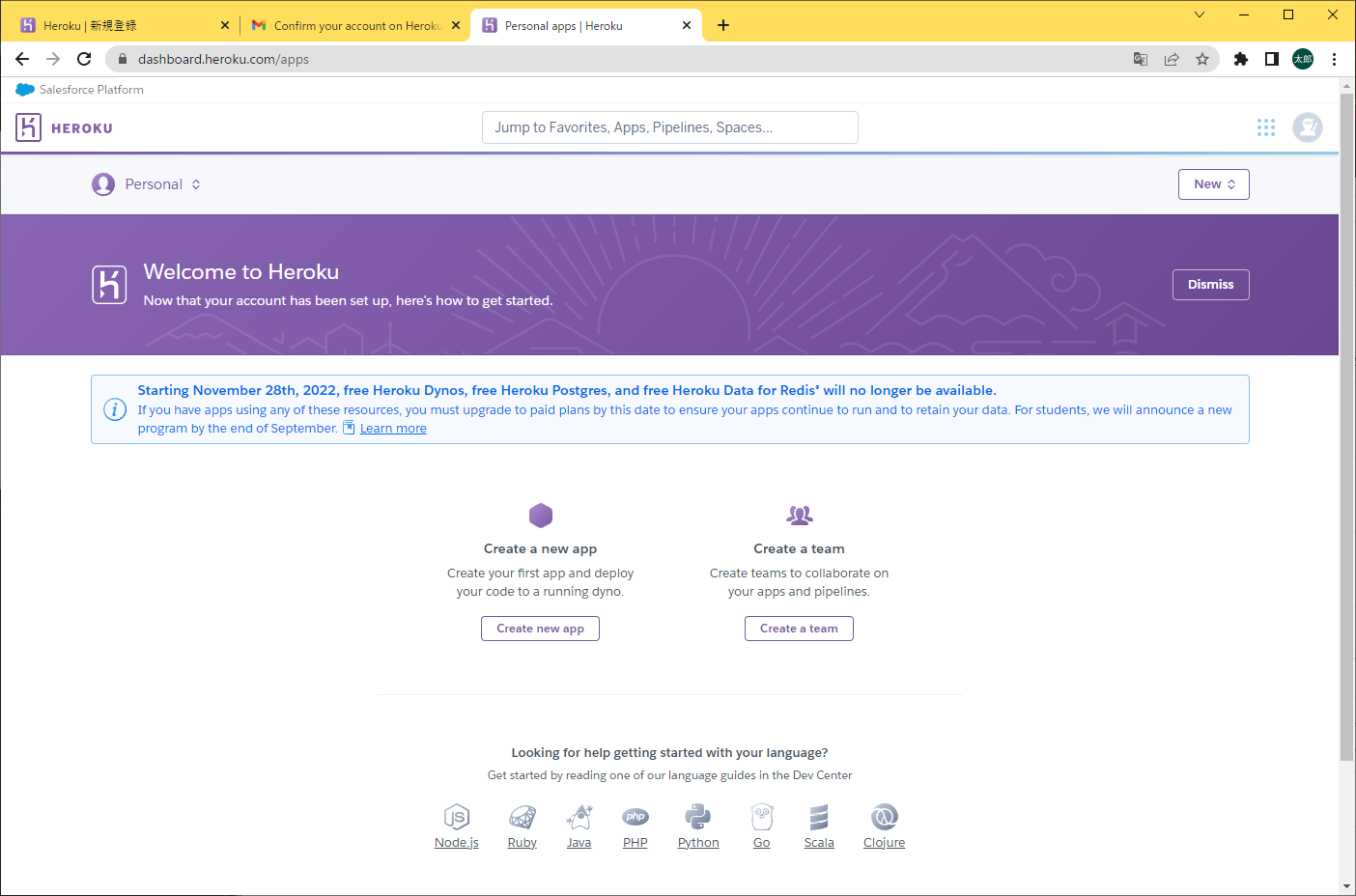Screen dimensions: 1356x896
Task: Open the New dropdown button
Action: click(x=1214, y=184)
